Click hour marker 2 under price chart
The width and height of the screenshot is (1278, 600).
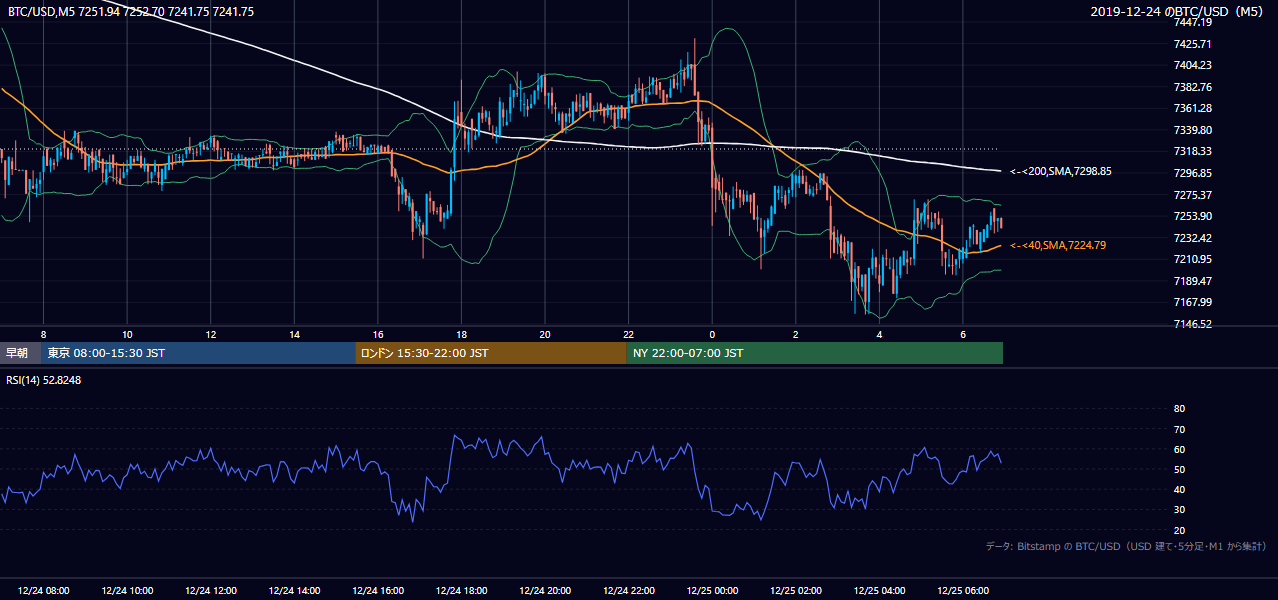pyautogui.click(x=796, y=334)
